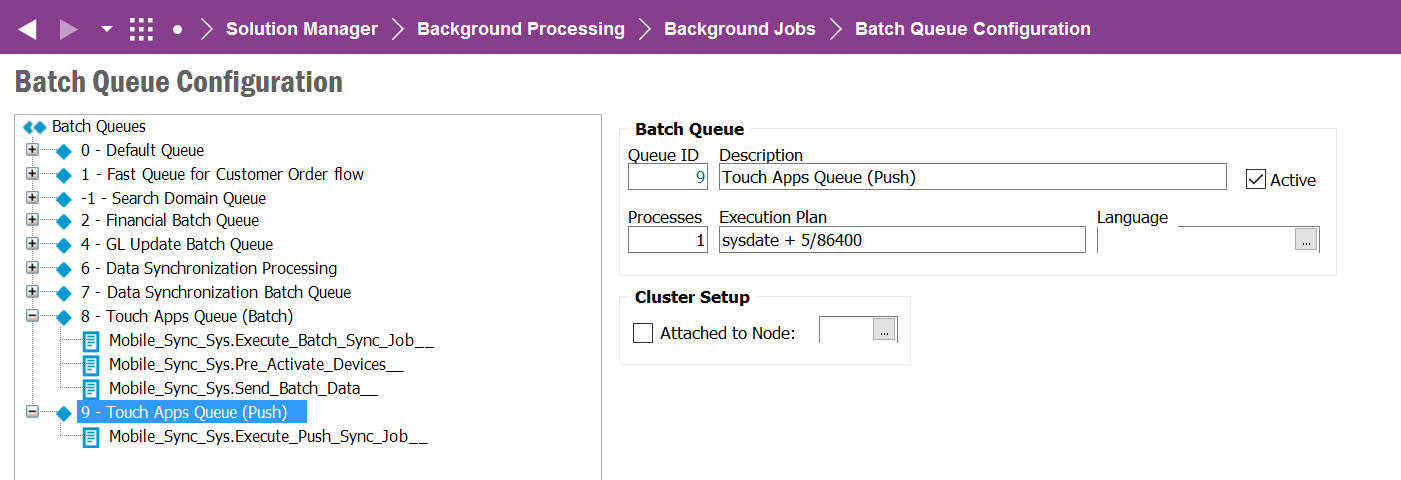Open the Attached to Node lookup button

click(884, 331)
